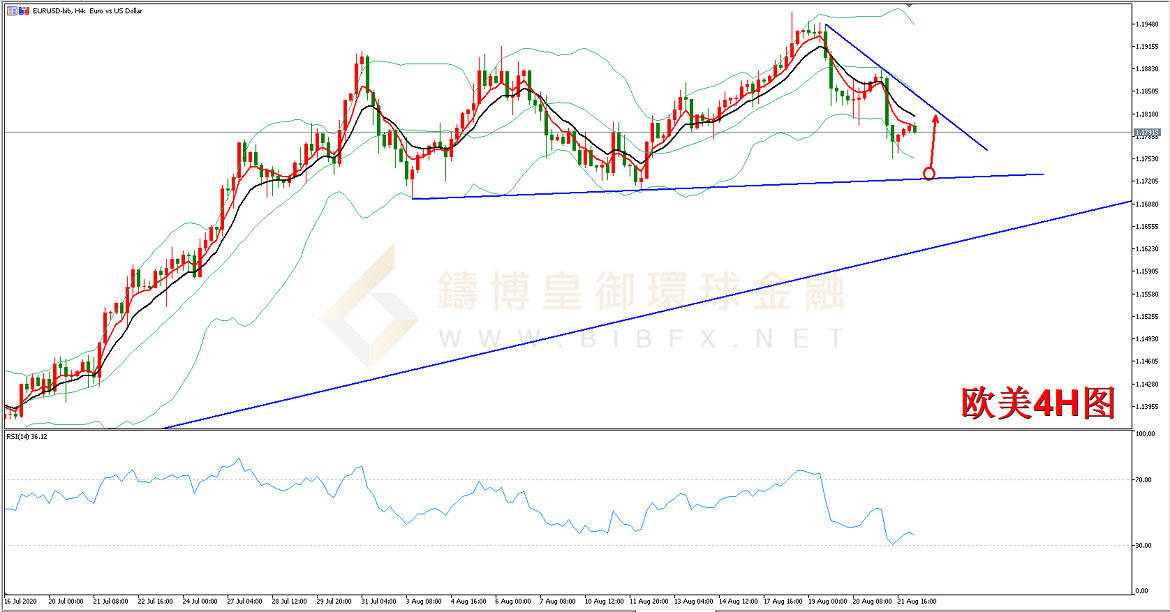Select the red upward arrow annotation

coord(934,142)
